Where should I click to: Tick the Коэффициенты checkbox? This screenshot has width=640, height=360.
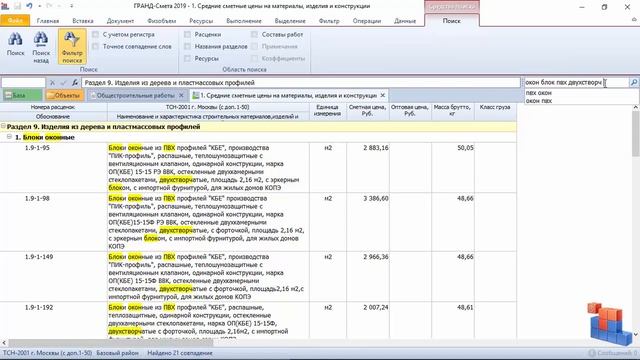click(x=254, y=59)
